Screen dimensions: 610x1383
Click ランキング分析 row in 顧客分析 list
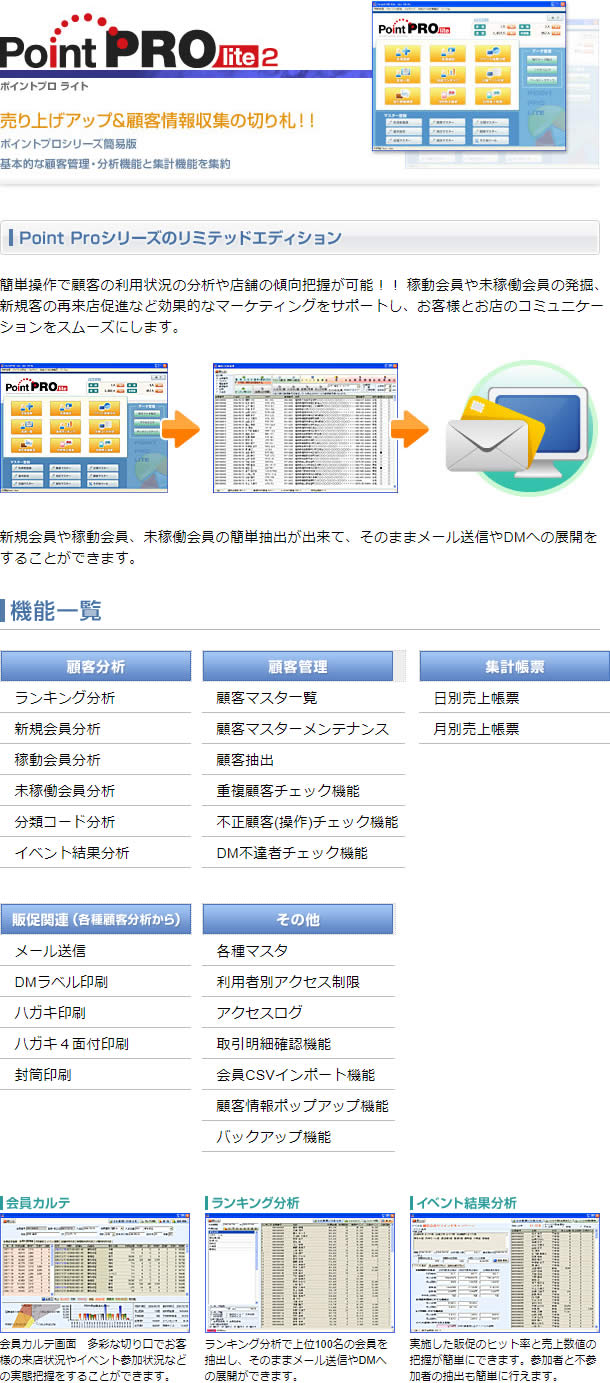click(x=95, y=697)
